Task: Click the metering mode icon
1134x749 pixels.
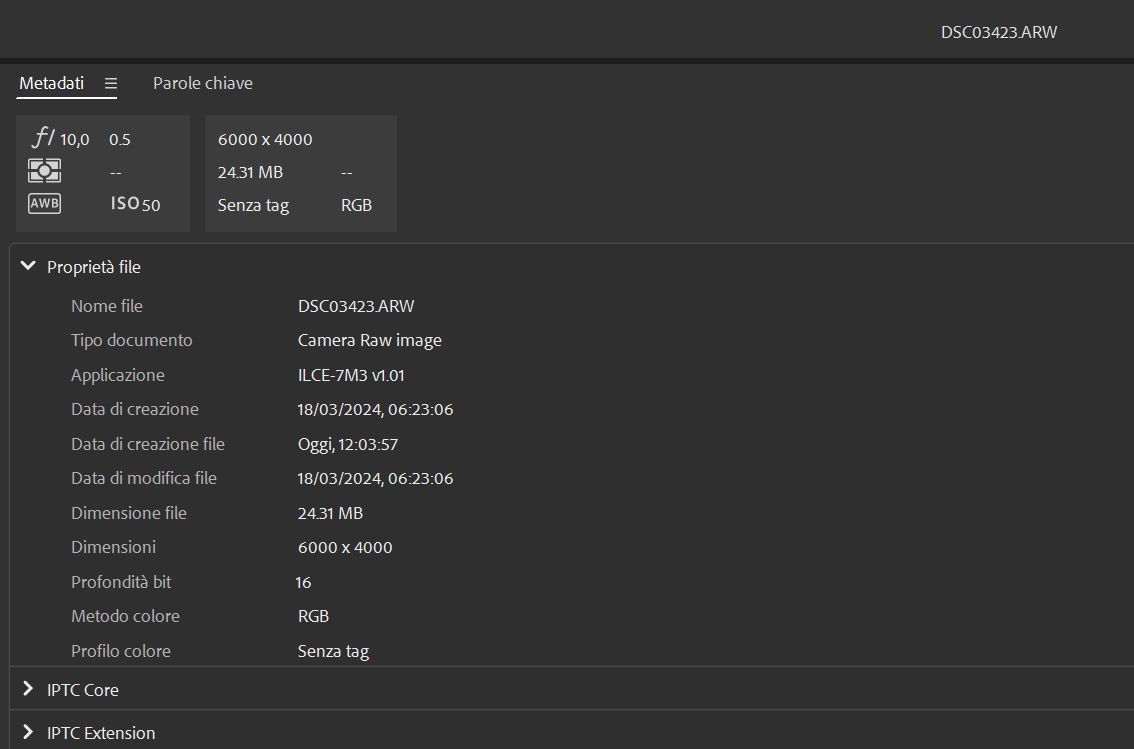Action: tap(45, 171)
